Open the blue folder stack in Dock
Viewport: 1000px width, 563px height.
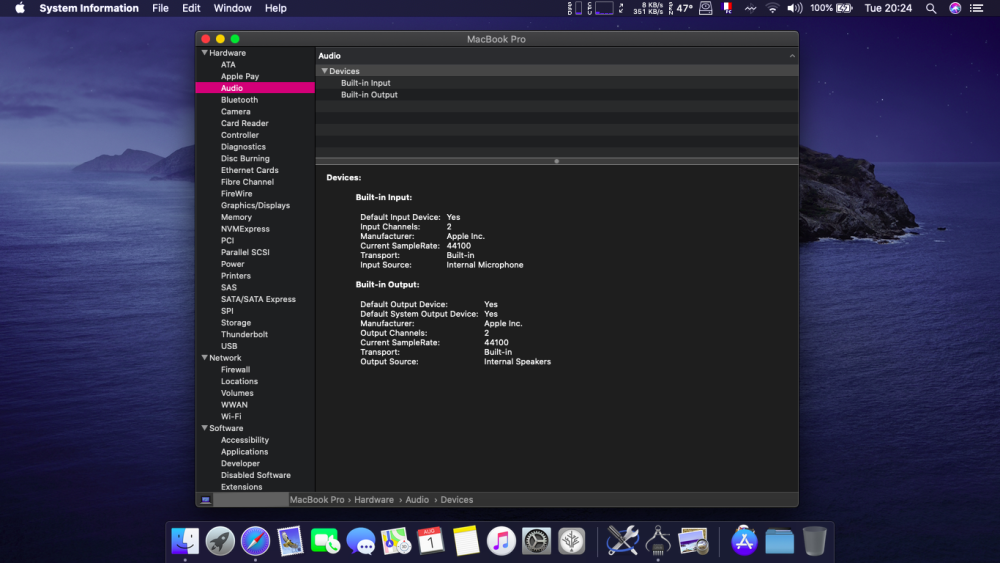pyautogui.click(x=779, y=541)
